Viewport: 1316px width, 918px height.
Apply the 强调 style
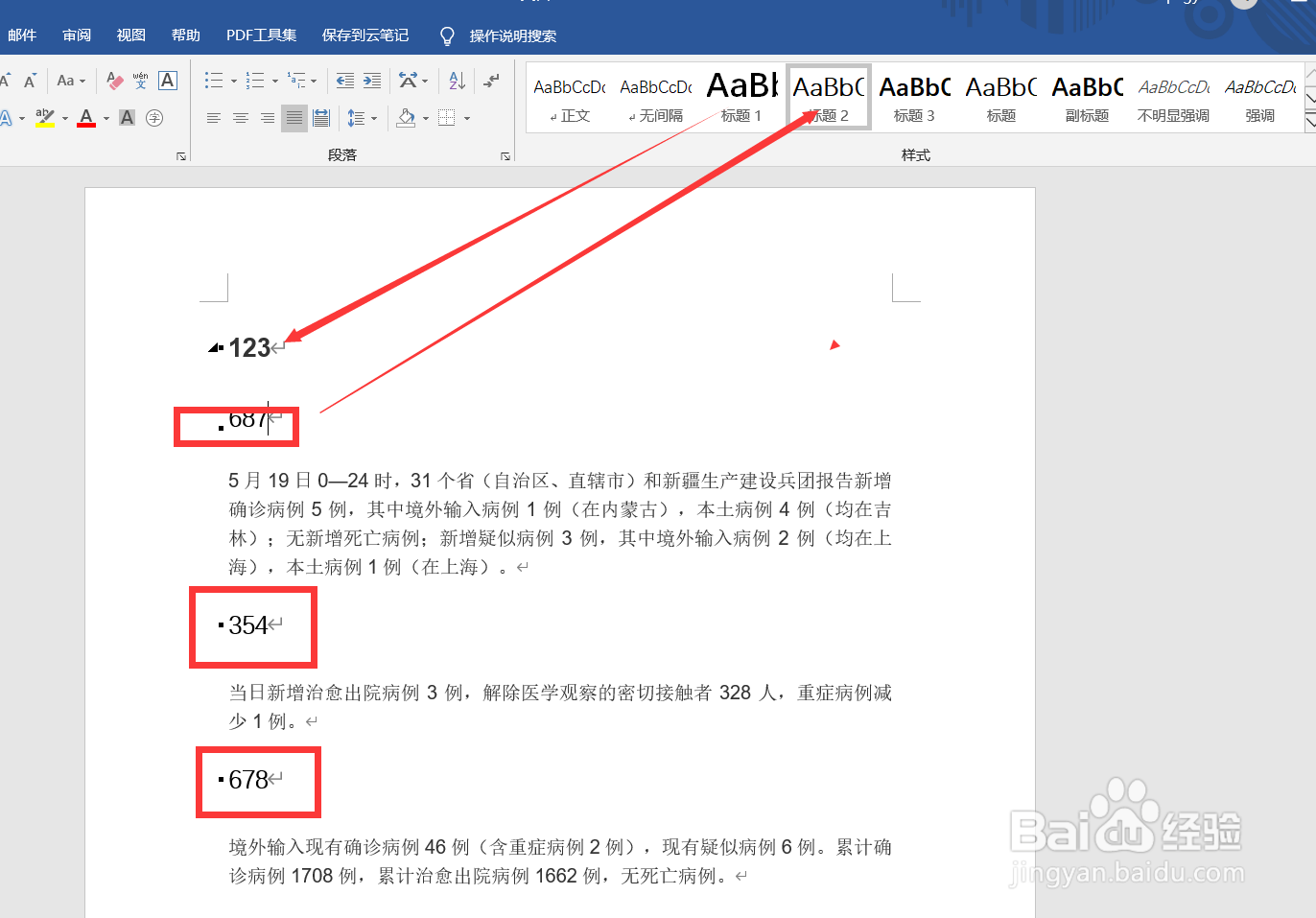point(1260,98)
